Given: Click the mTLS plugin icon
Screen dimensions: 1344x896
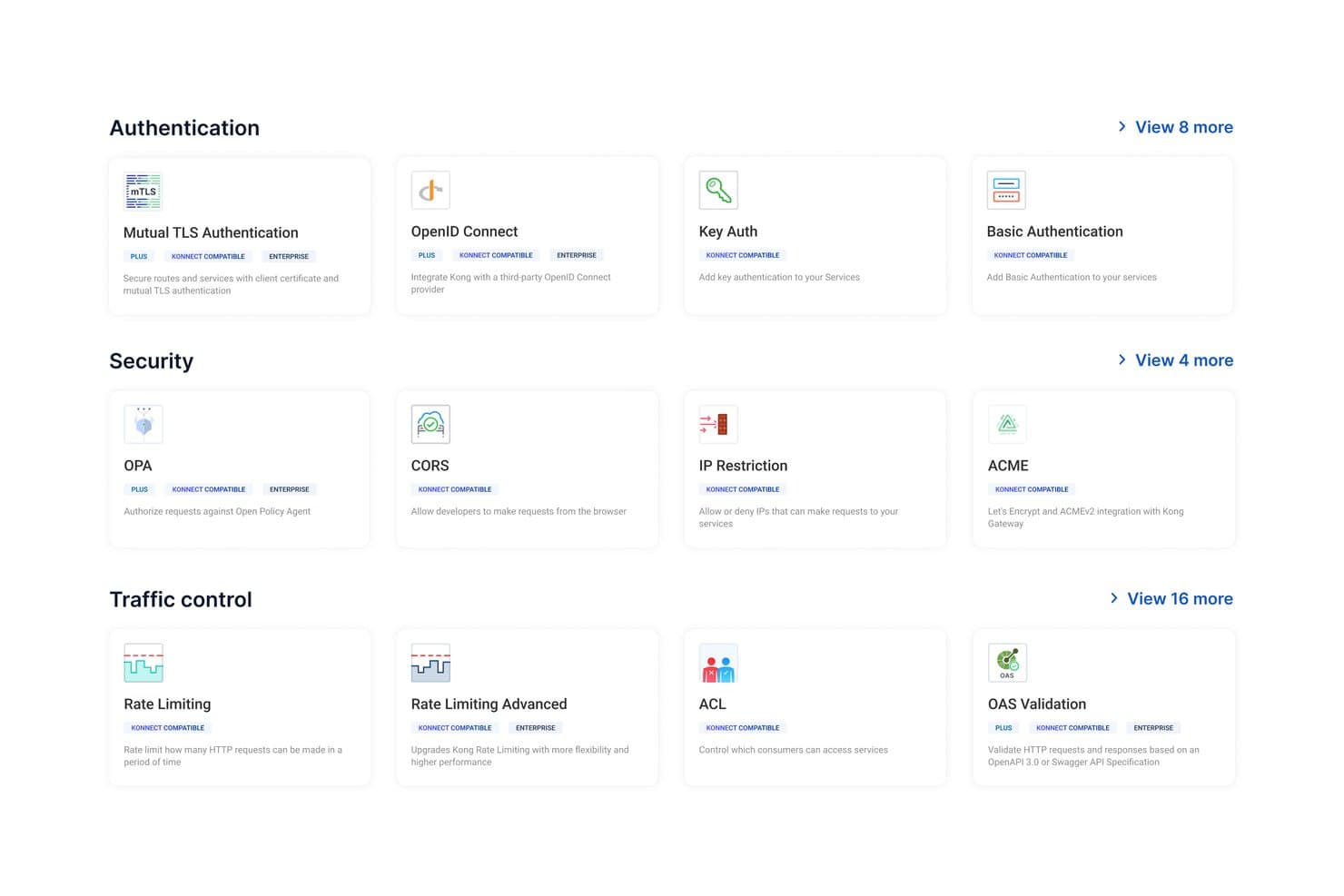Looking at the screenshot, I should 143,191.
